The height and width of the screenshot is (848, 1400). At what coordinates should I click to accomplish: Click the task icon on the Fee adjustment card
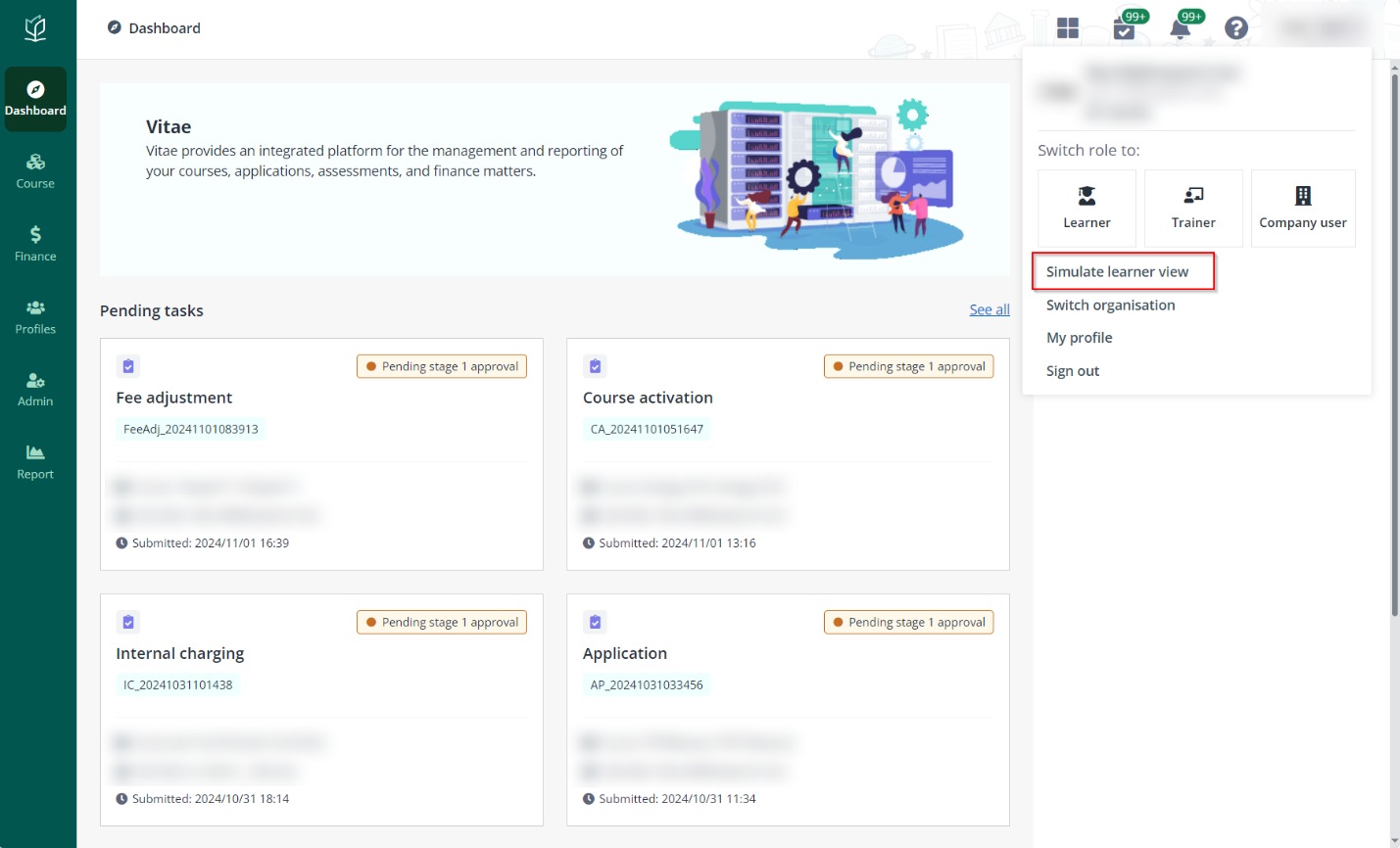click(x=128, y=366)
